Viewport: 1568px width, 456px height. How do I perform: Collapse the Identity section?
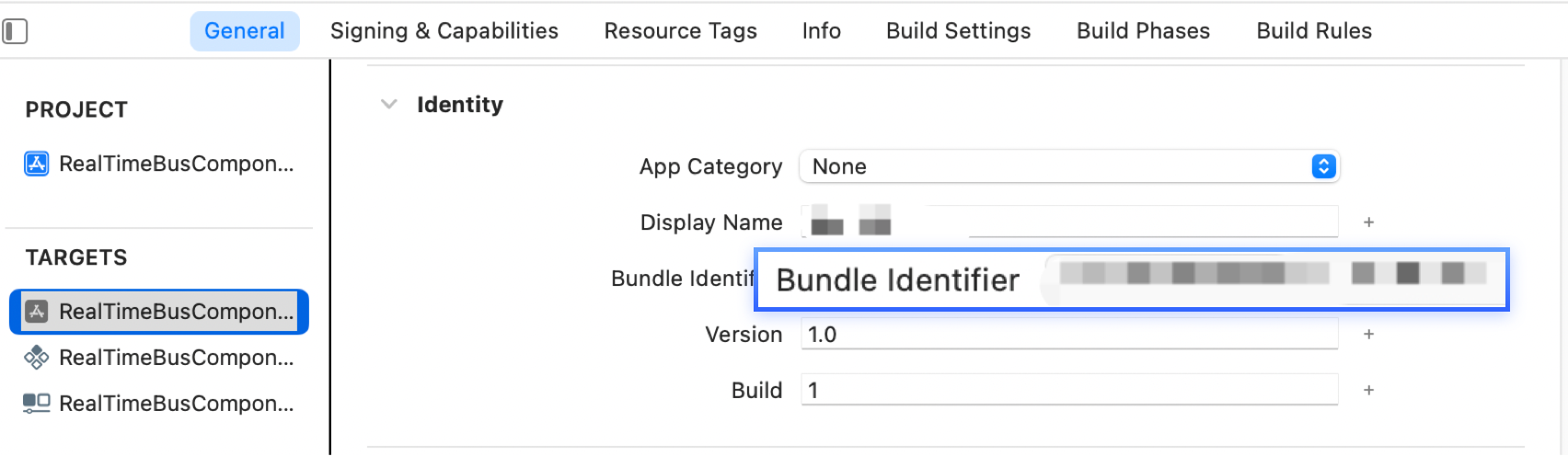click(389, 105)
